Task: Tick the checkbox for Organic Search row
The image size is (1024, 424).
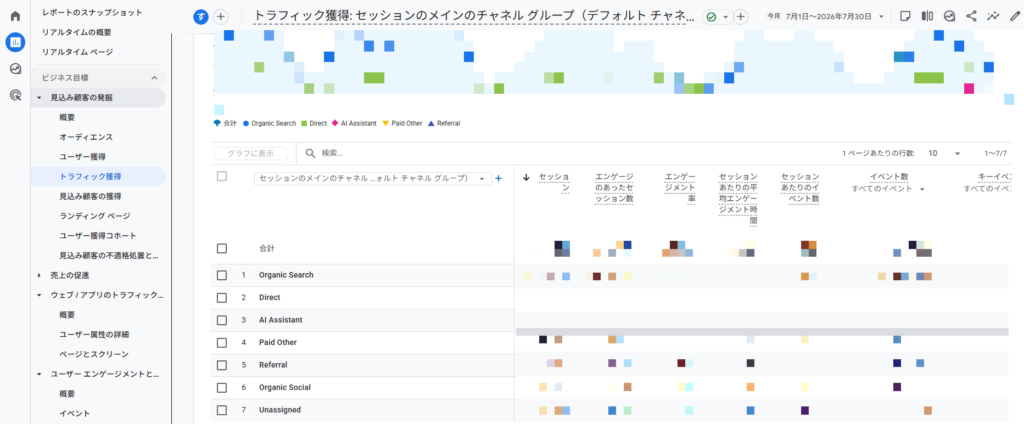Action: [222, 275]
